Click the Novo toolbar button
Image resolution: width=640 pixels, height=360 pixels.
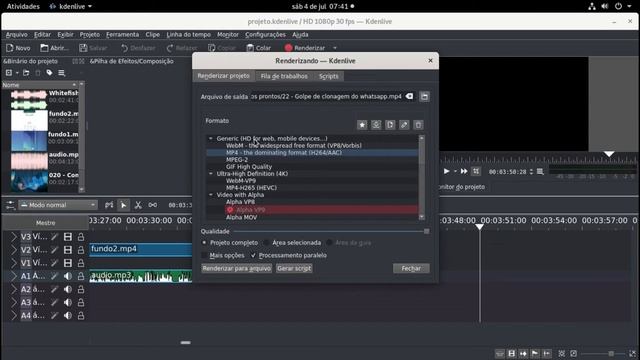[18, 48]
